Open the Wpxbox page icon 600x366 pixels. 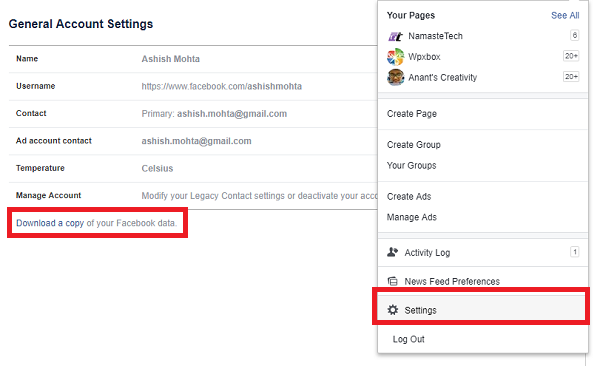[396, 57]
